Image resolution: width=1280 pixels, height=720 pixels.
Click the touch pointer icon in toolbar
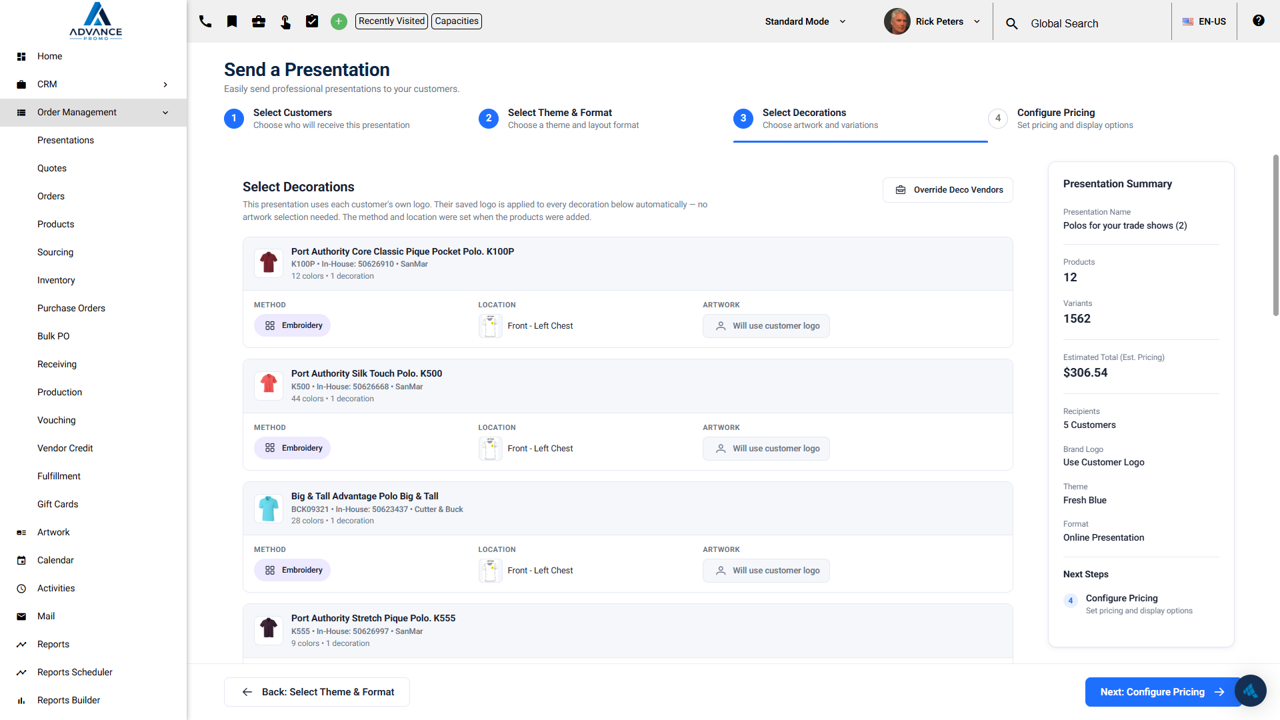[x=285, y=21]
